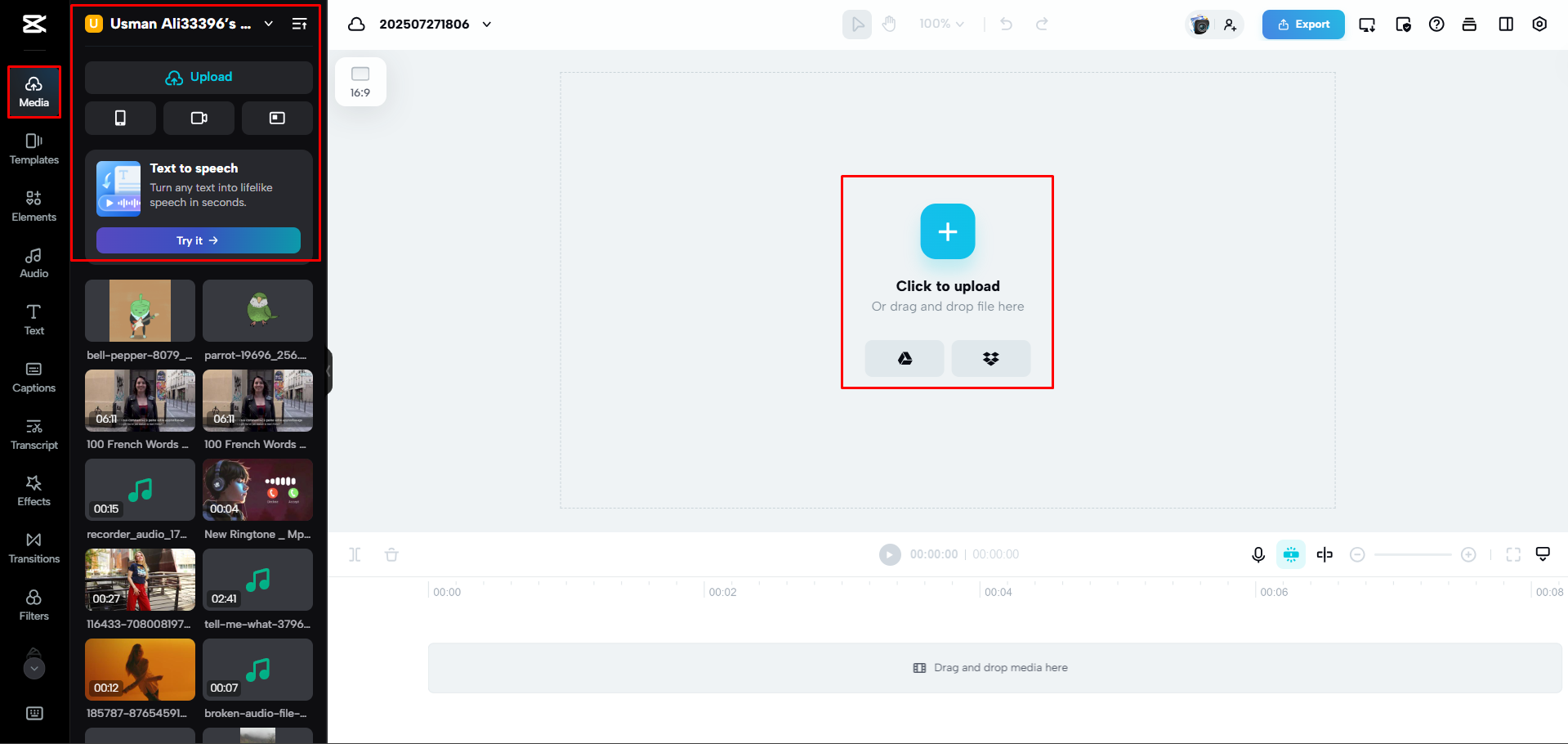Open the 100% canvas zoom dropdown
Viewport: 1568px width, 744px height.
click(x=941, y=25)
